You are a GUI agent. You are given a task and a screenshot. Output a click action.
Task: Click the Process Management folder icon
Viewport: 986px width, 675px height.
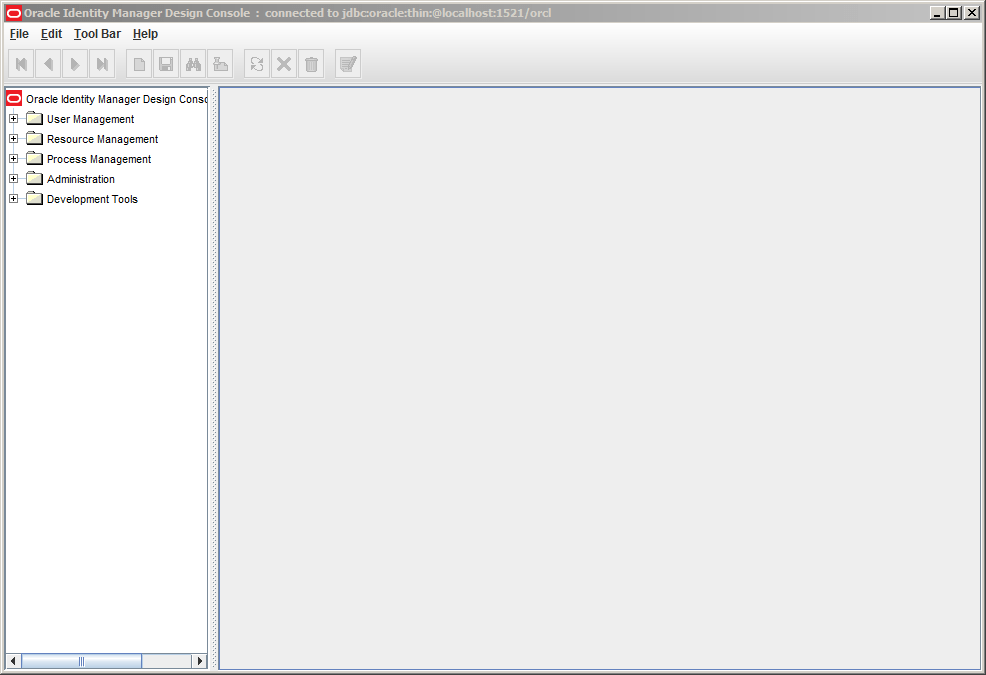[35, 159]
